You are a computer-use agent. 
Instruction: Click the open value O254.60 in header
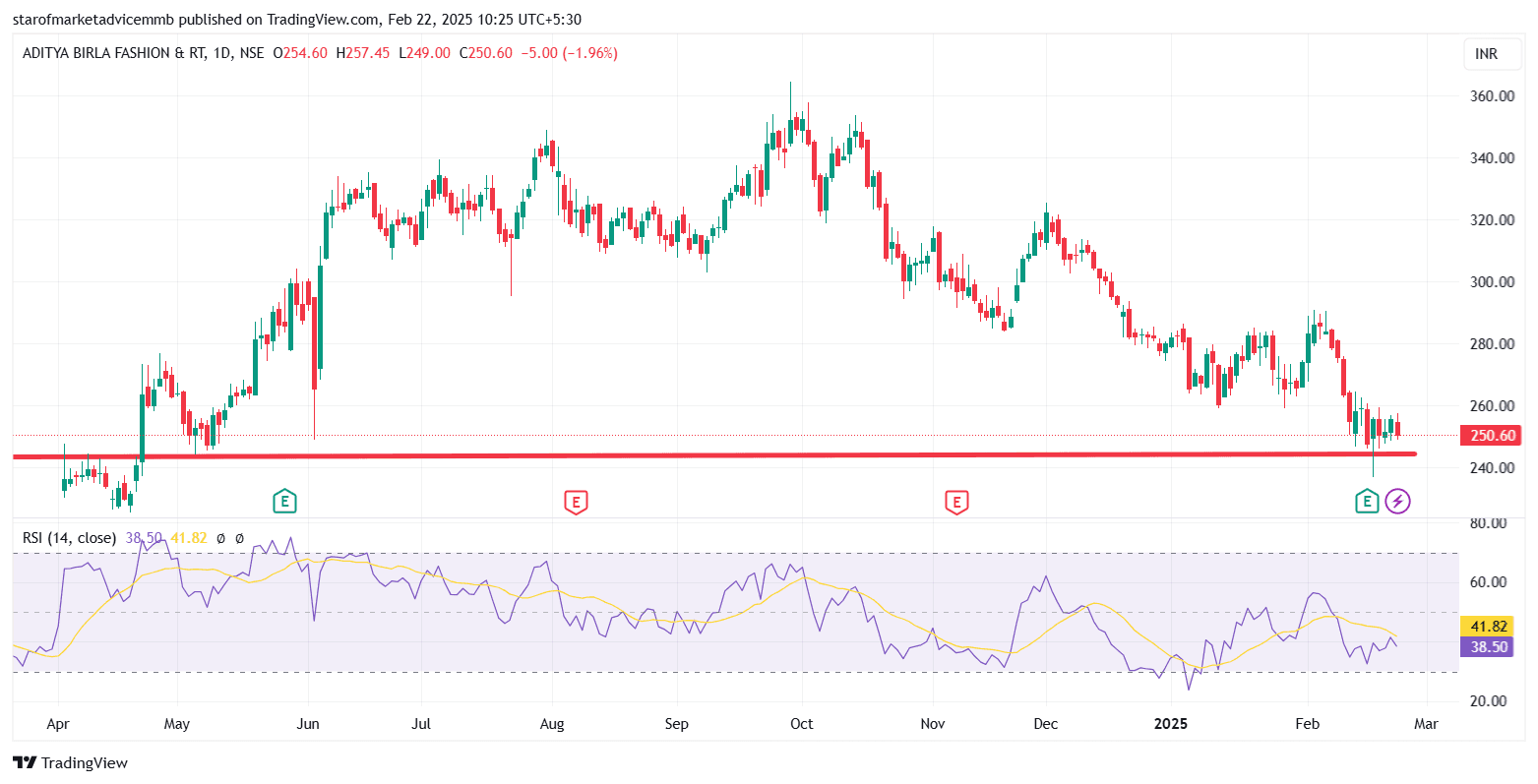(x=300, y=53)
